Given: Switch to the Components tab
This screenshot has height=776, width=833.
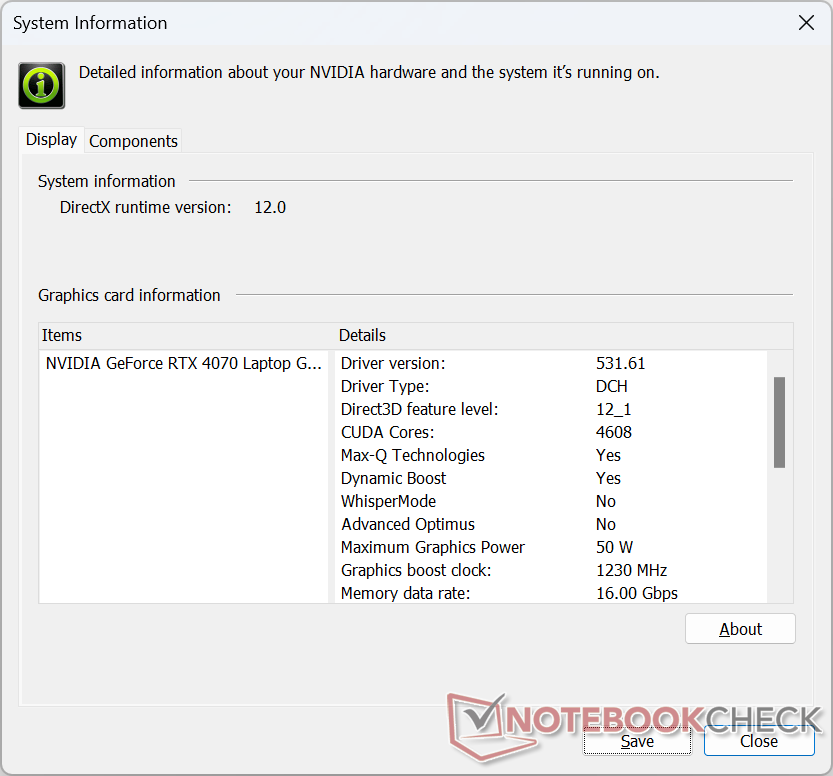Looking at the screenshot, I should (133, 141).
